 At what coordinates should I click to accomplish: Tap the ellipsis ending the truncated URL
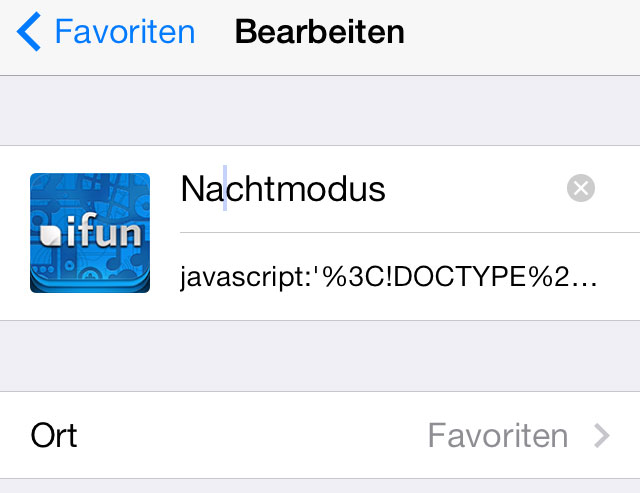pyautogui.click(x=584, y=284)
